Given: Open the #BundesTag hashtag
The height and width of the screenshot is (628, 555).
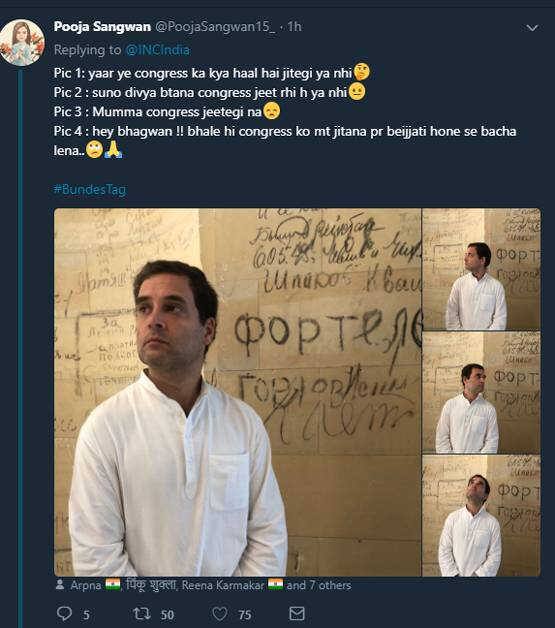Looking at the screenshot, I should pyautogui.click(x=90, y=189).
